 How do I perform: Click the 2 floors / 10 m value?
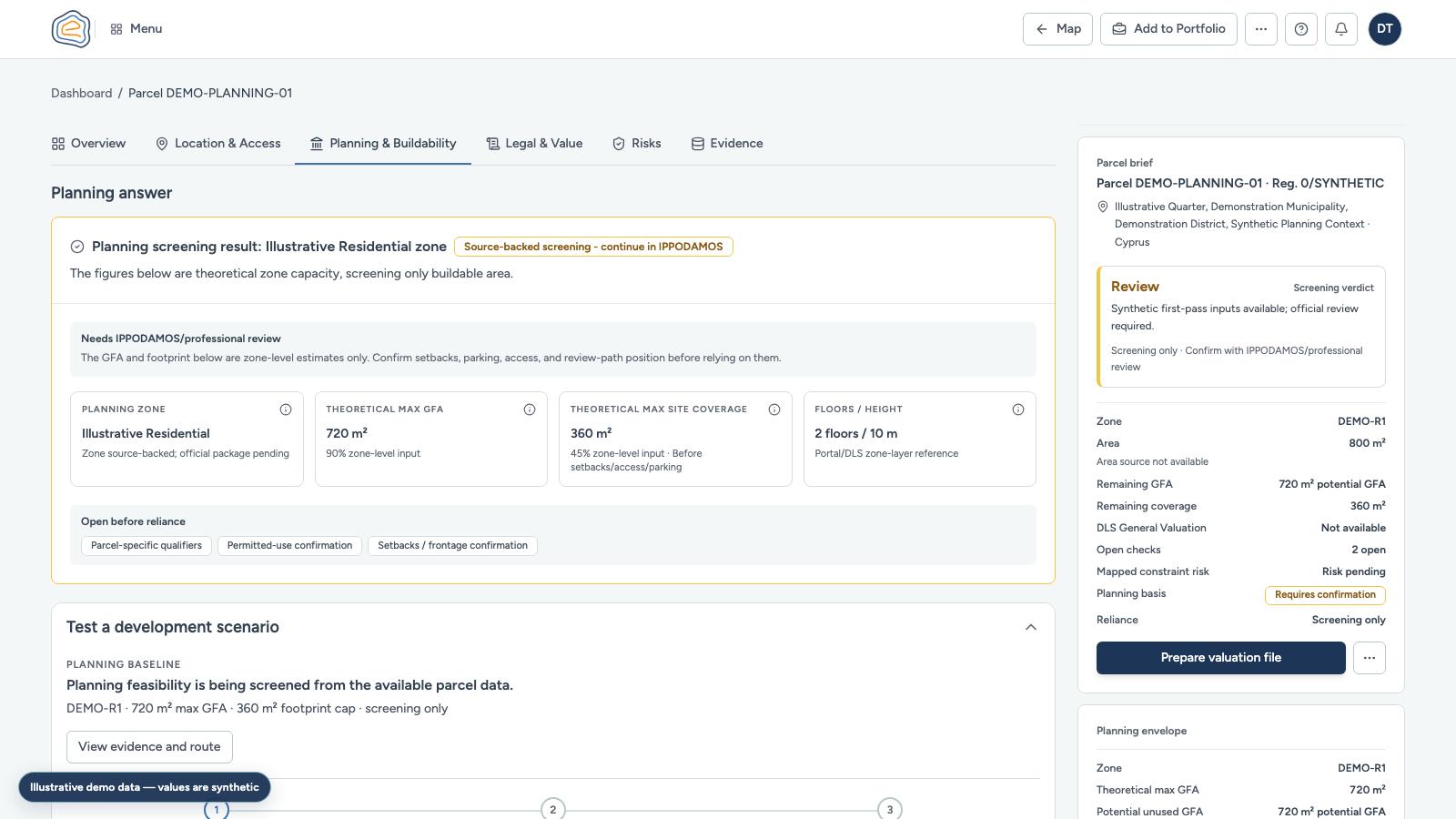pos(856,434)
